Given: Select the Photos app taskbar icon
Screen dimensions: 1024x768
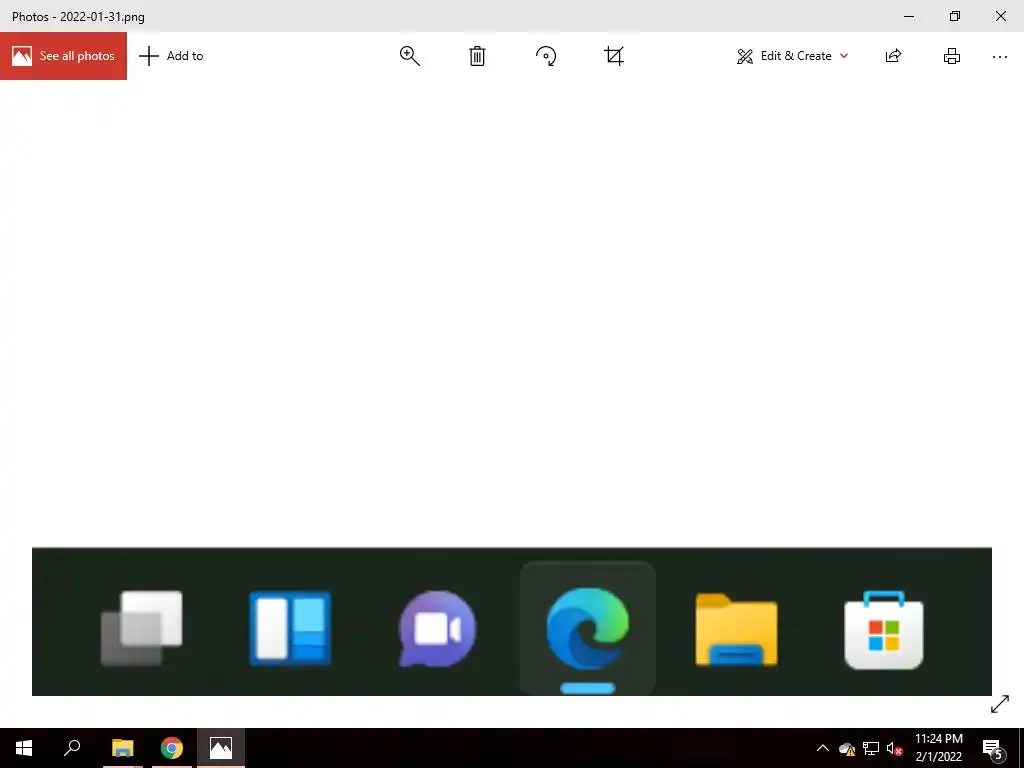Looking at the screenshot, I should coord(221,748).
